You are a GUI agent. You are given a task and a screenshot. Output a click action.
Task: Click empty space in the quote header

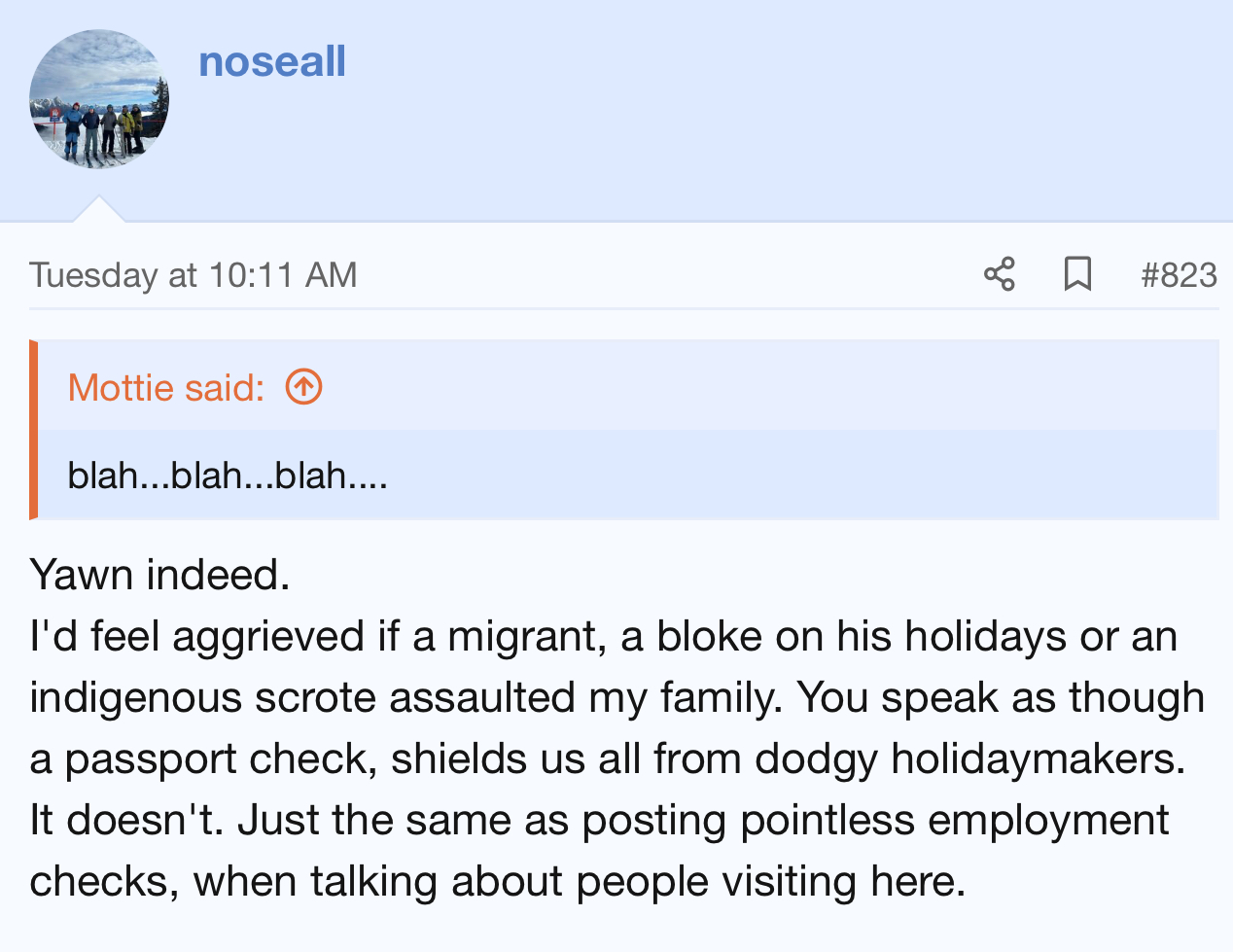click(x=758, y=387)
